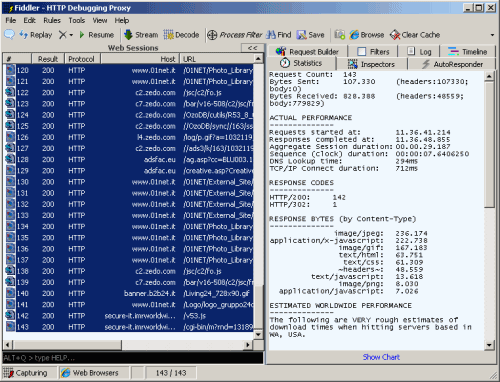The width and height of the screenshot is (500, 382).
Task: Click session 129 /creative.asp URL
Action: click(218, 171)
